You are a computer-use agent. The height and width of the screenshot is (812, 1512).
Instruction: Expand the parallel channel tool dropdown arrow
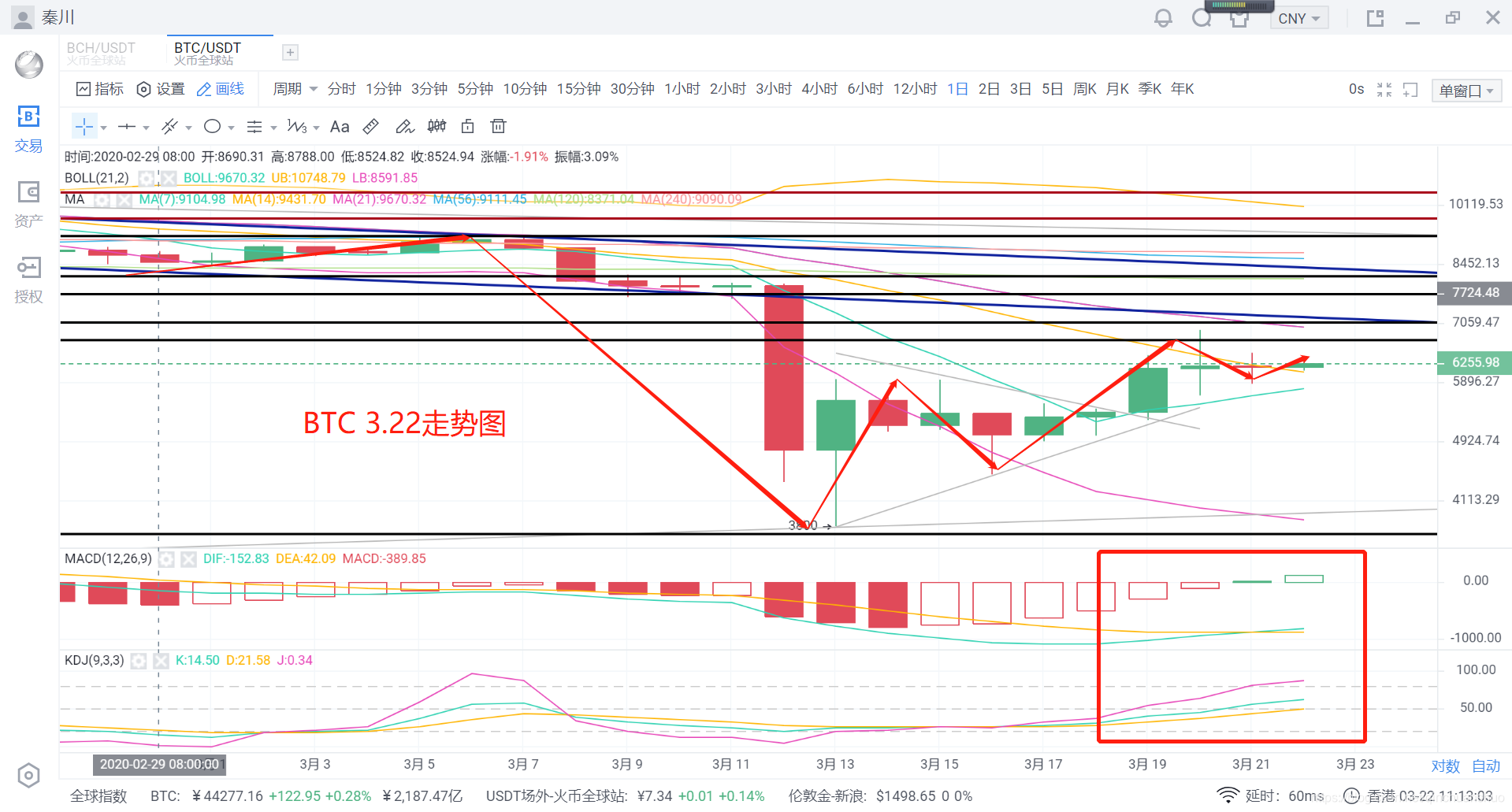tap(188, 128)
